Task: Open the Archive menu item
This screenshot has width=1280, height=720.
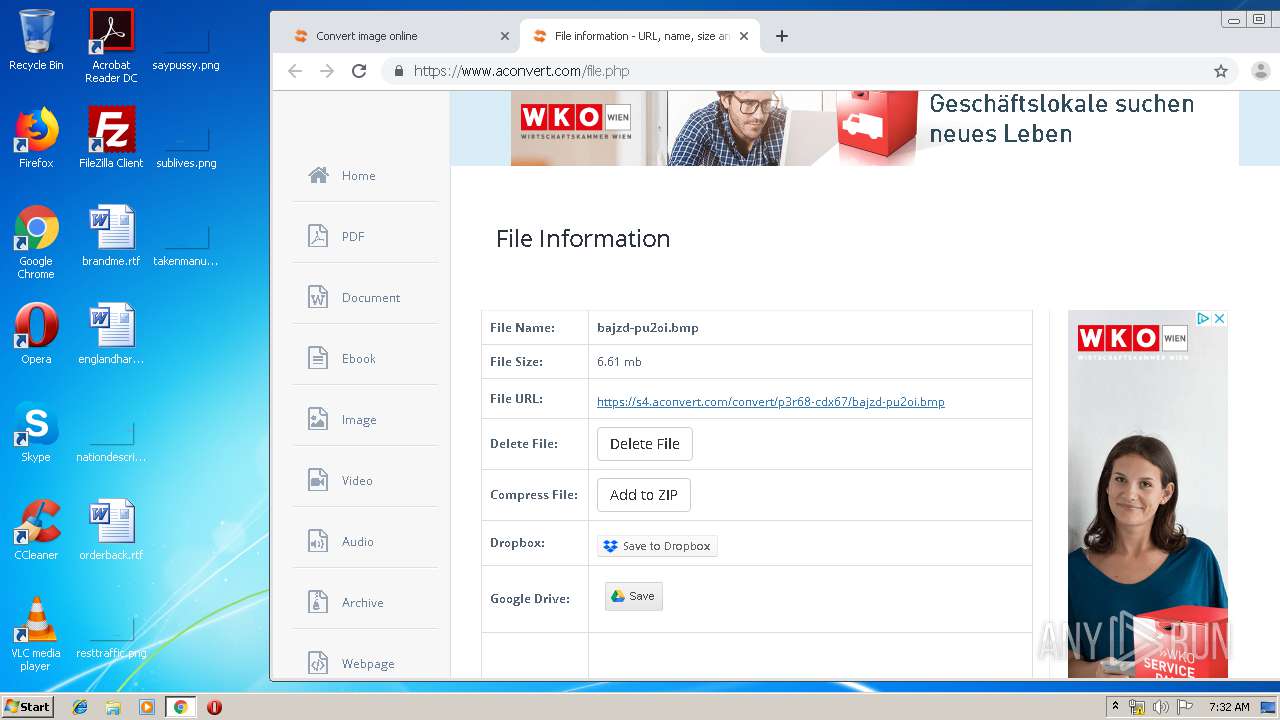Action: click(x=363, y=603)
